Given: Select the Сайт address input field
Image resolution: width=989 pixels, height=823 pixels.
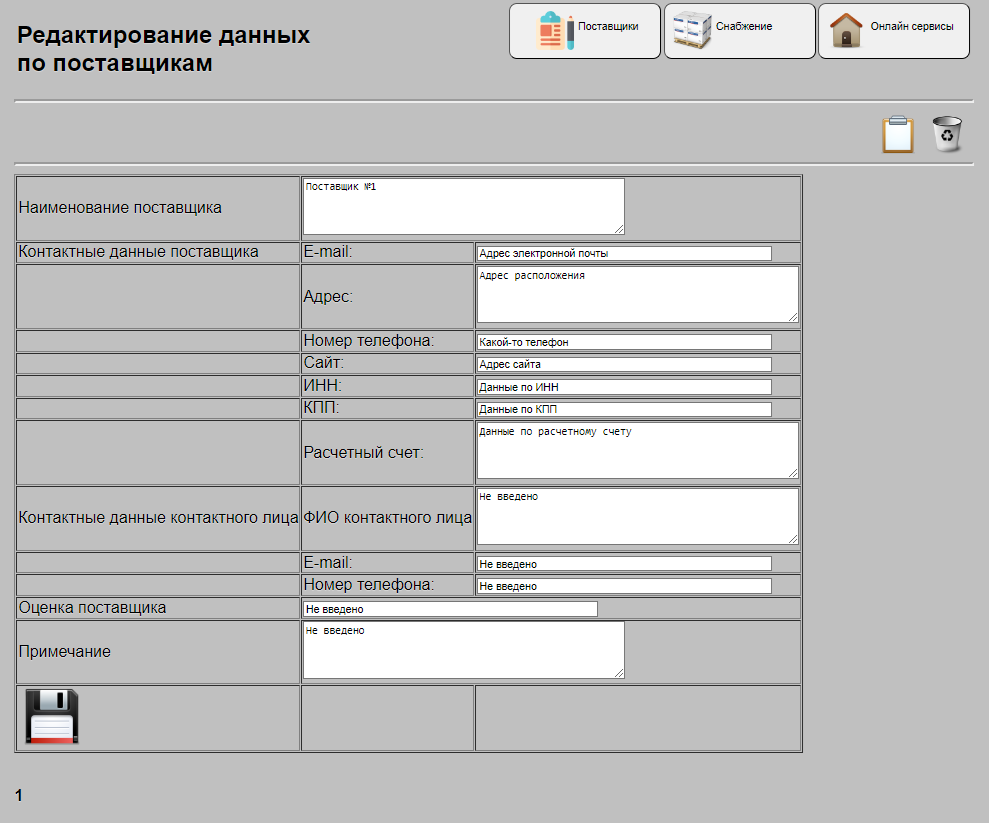Looking at the screenshot, I should pyautogui.click(x=623, y=364).
